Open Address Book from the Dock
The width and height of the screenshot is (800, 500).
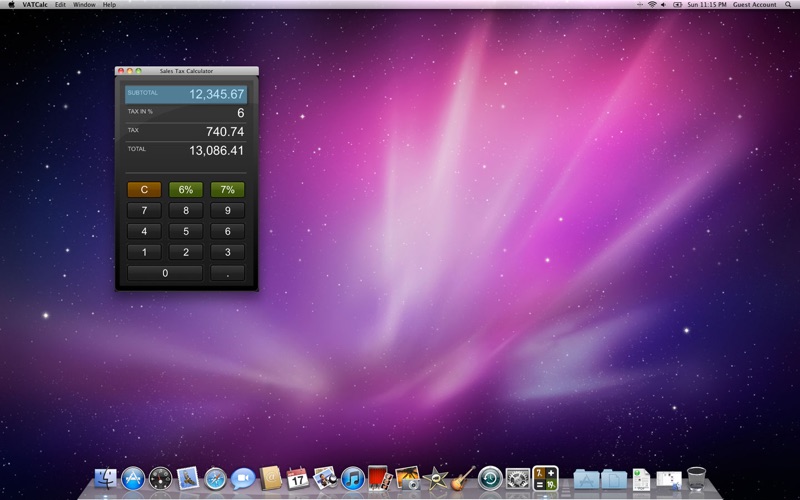click(x=270, y=479)
